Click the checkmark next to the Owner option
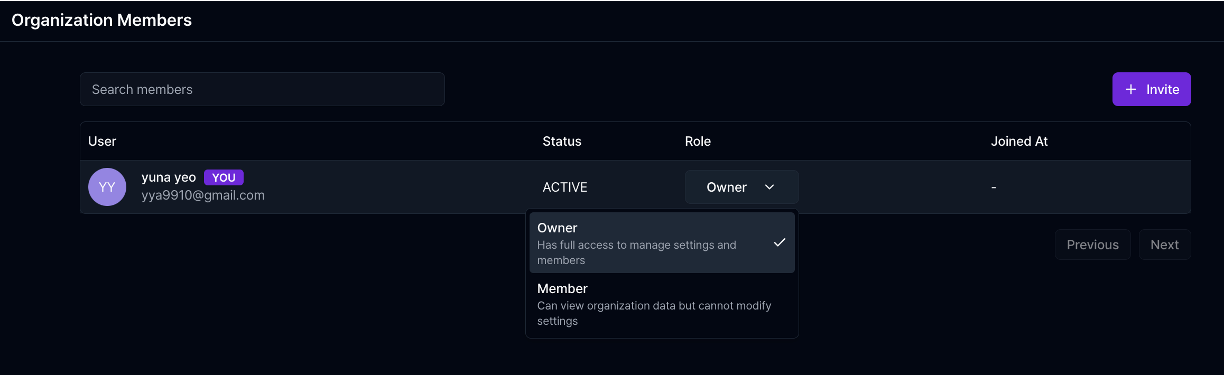Viewport: 1224px width, 376px height. 779,242
